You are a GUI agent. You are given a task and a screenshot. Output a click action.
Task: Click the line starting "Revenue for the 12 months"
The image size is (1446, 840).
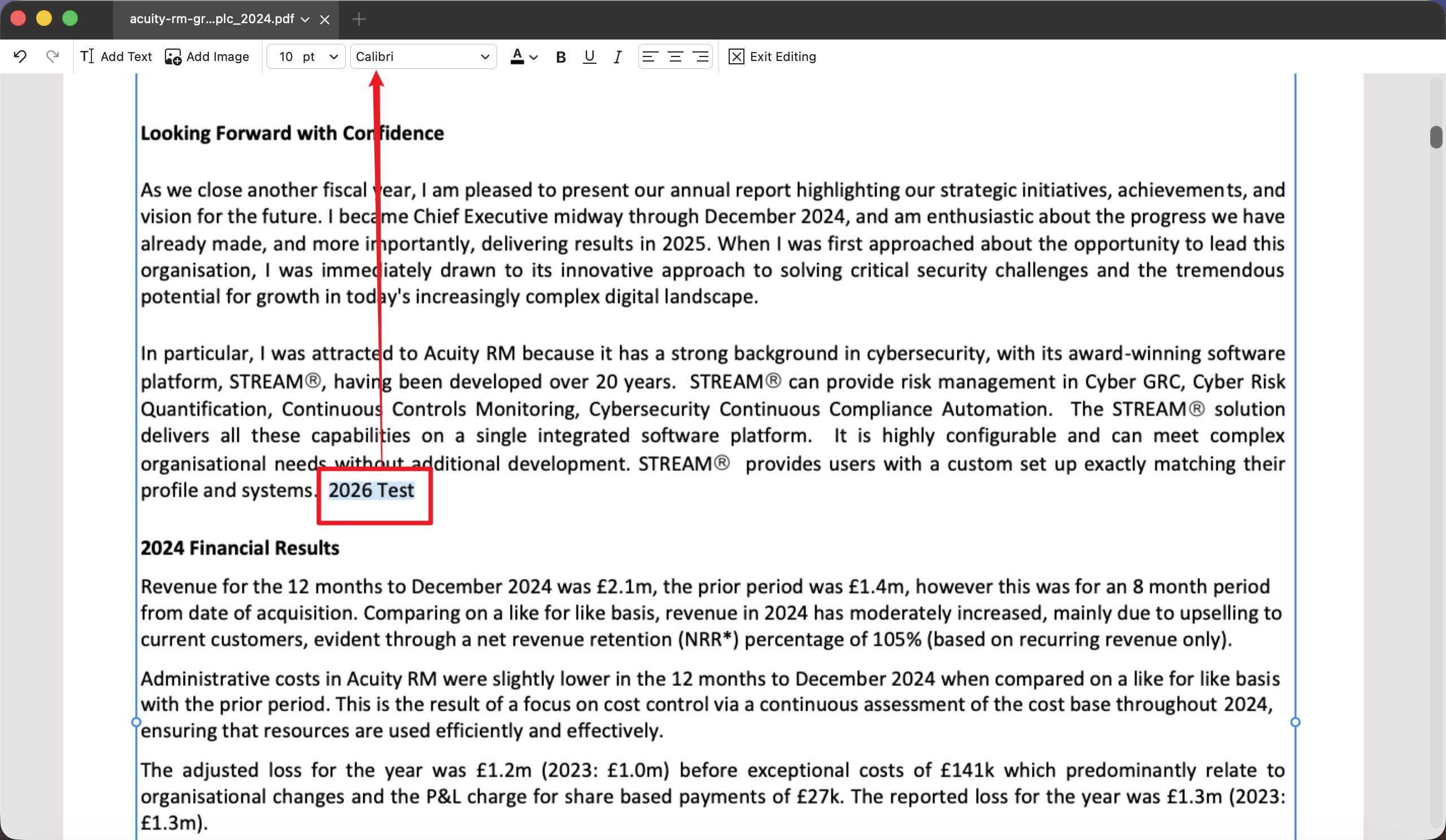[x=705, y=587]
